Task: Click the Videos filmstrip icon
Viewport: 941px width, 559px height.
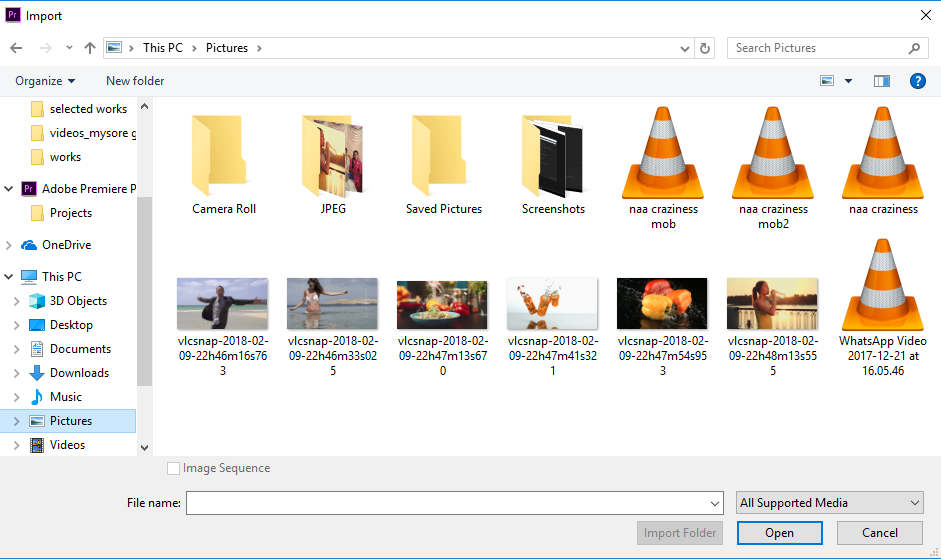Action: tap(37, 445)
